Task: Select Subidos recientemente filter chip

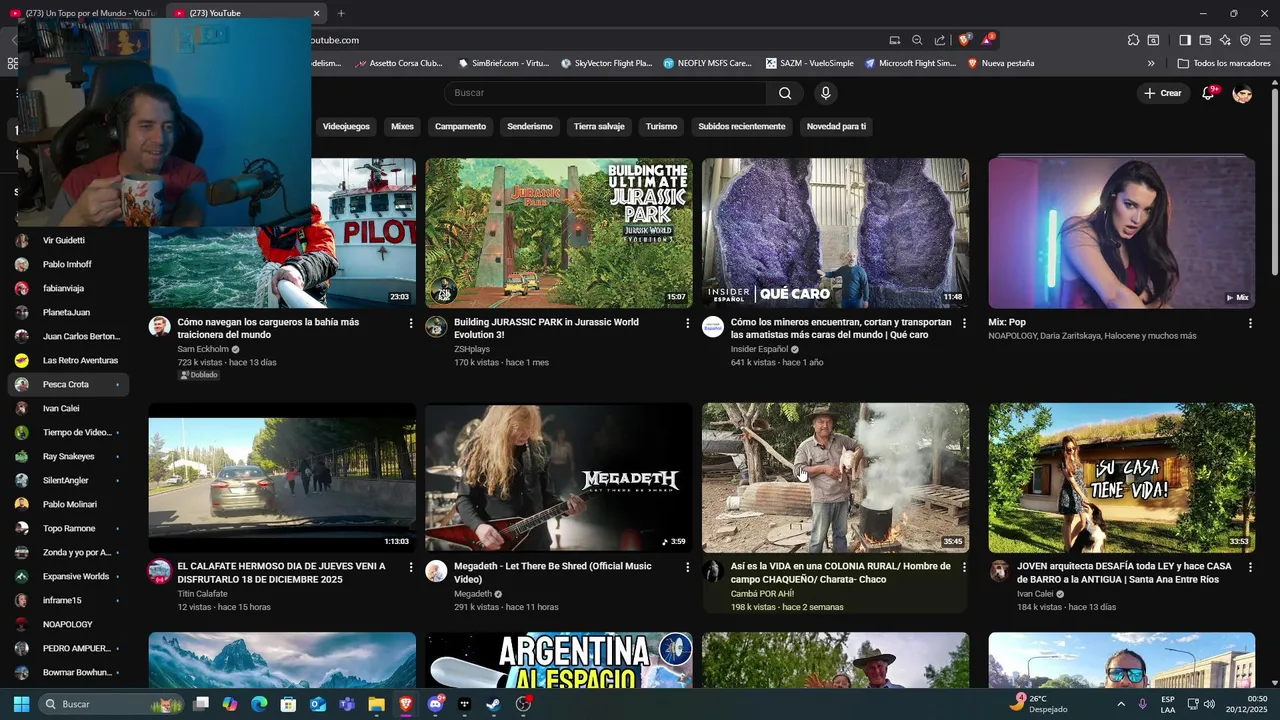Action: [x=742, y=127]
